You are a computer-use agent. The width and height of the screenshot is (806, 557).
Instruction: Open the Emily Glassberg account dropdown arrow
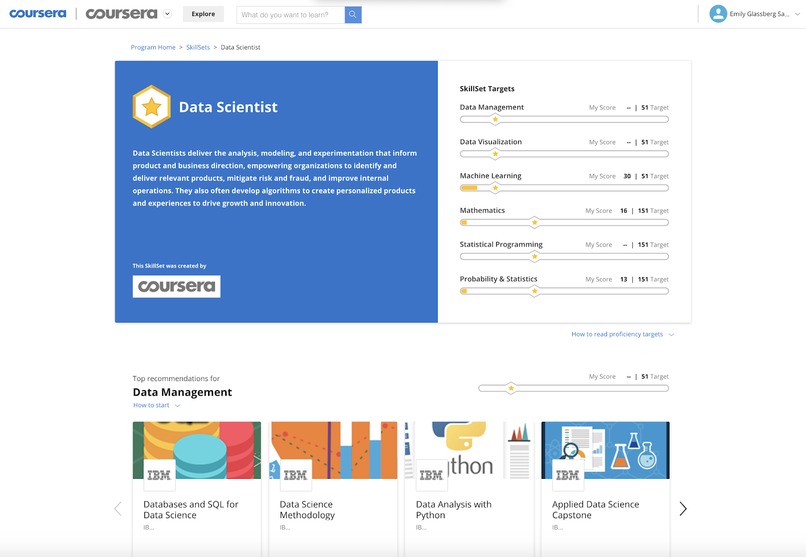797,14
